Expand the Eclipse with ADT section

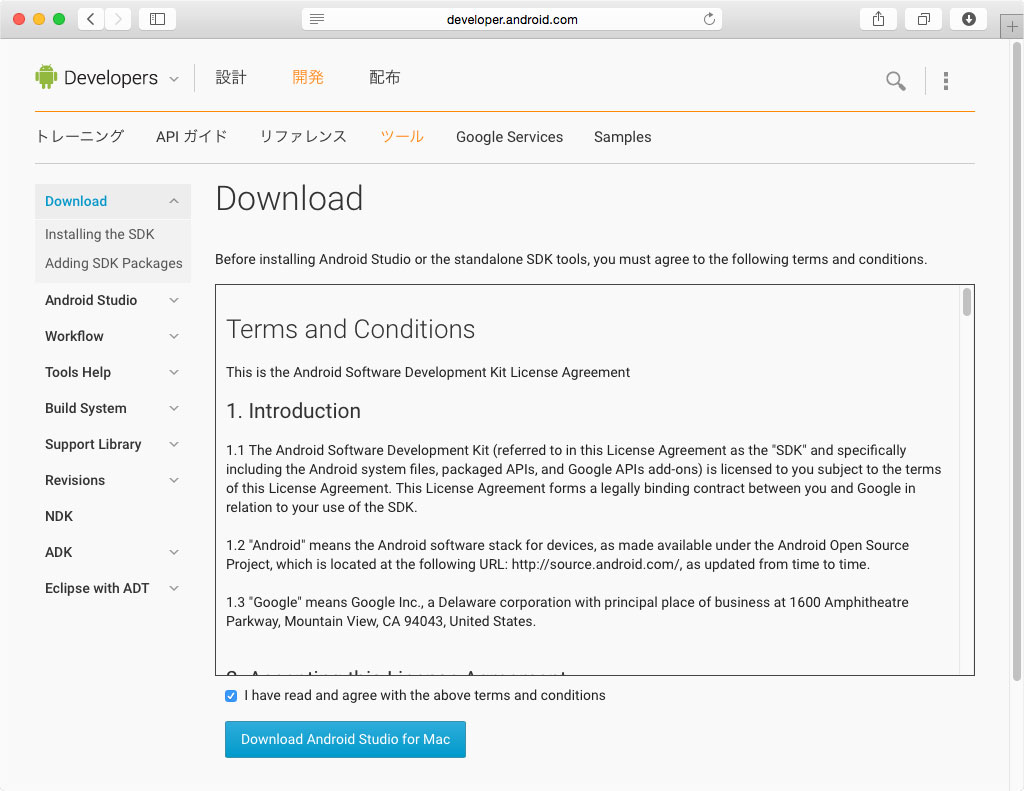tap(174, 588)
